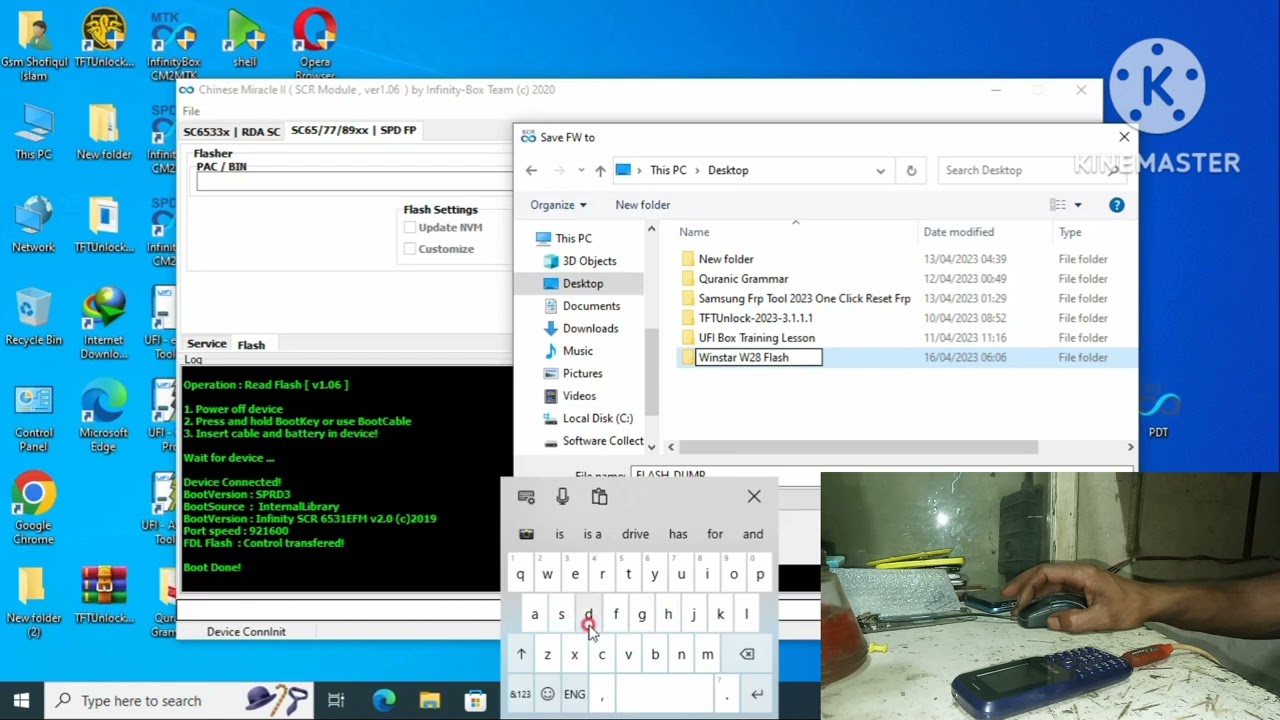Open Windows Start button

pos(22,700)
